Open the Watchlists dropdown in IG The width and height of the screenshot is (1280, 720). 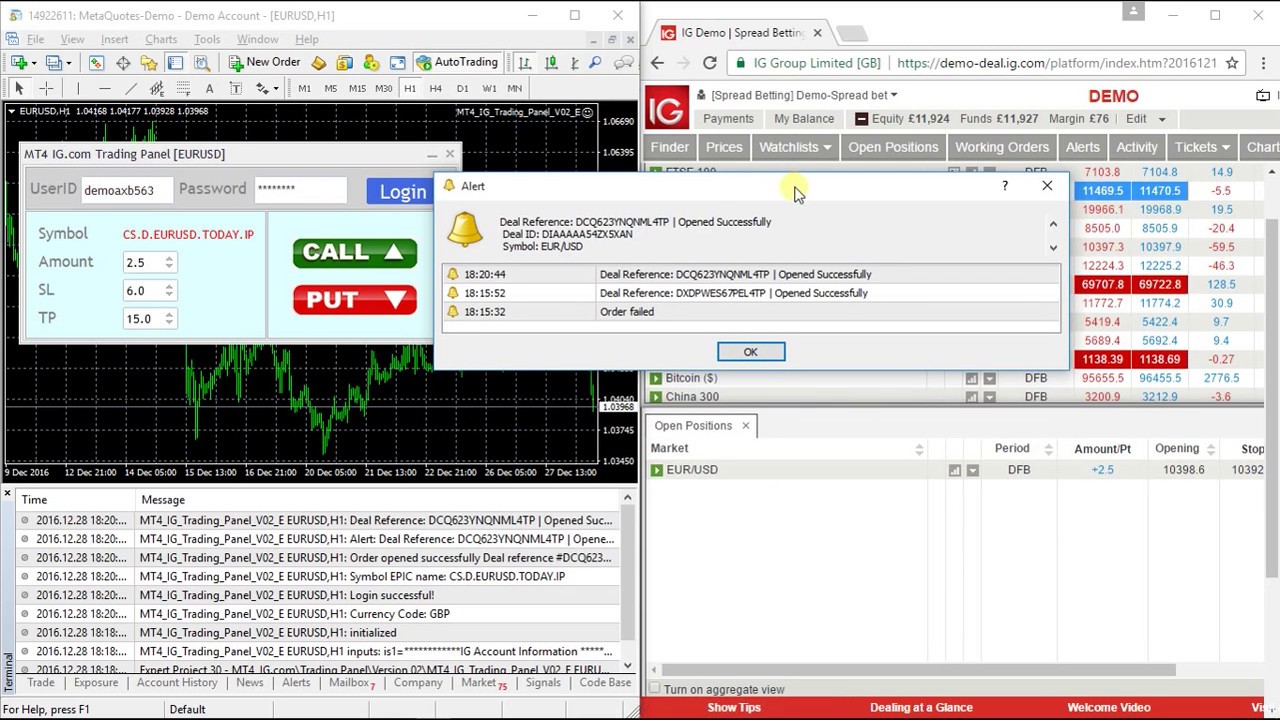[x=795, y=147]
